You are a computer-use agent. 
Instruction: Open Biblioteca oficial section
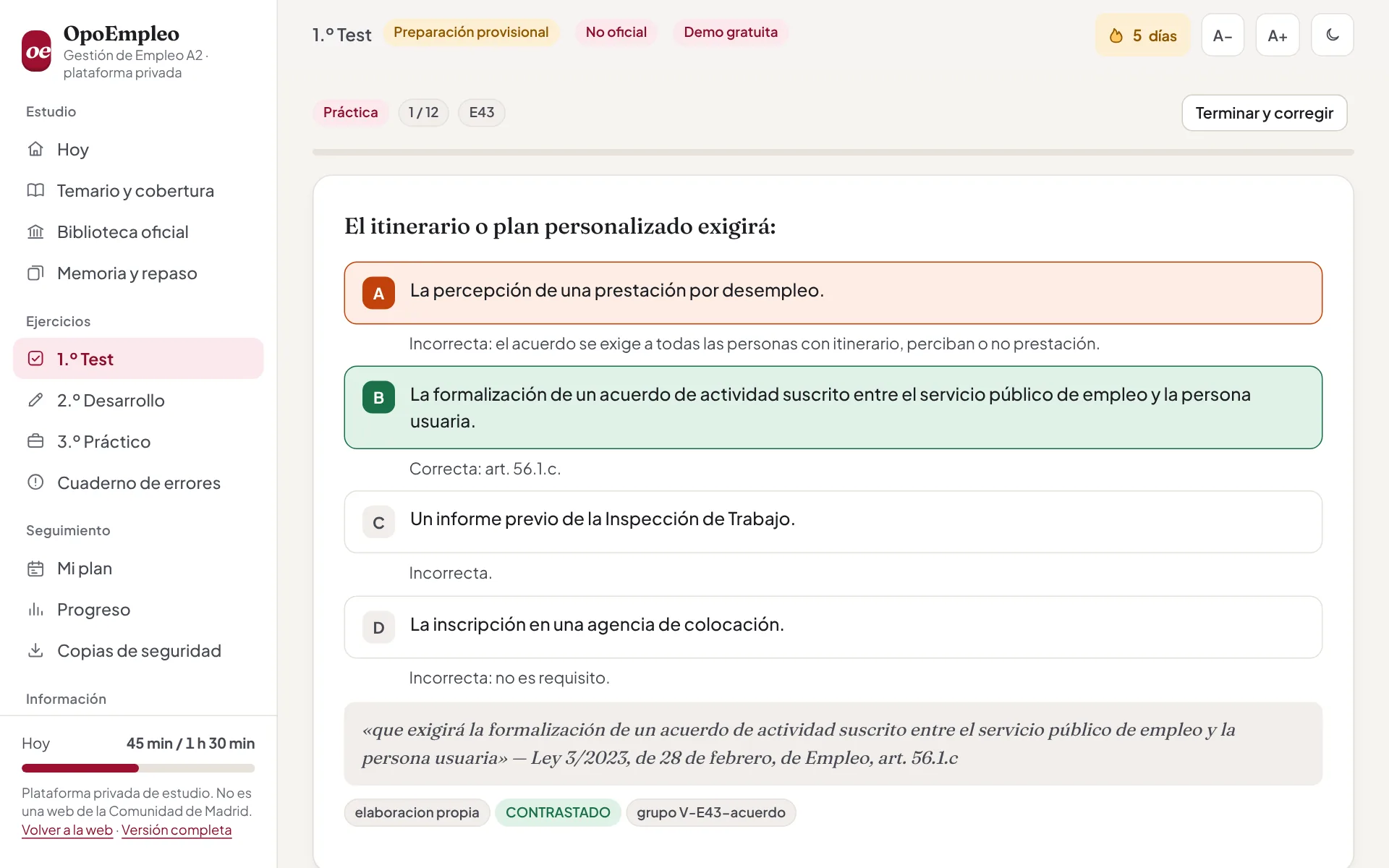point(138,231)
